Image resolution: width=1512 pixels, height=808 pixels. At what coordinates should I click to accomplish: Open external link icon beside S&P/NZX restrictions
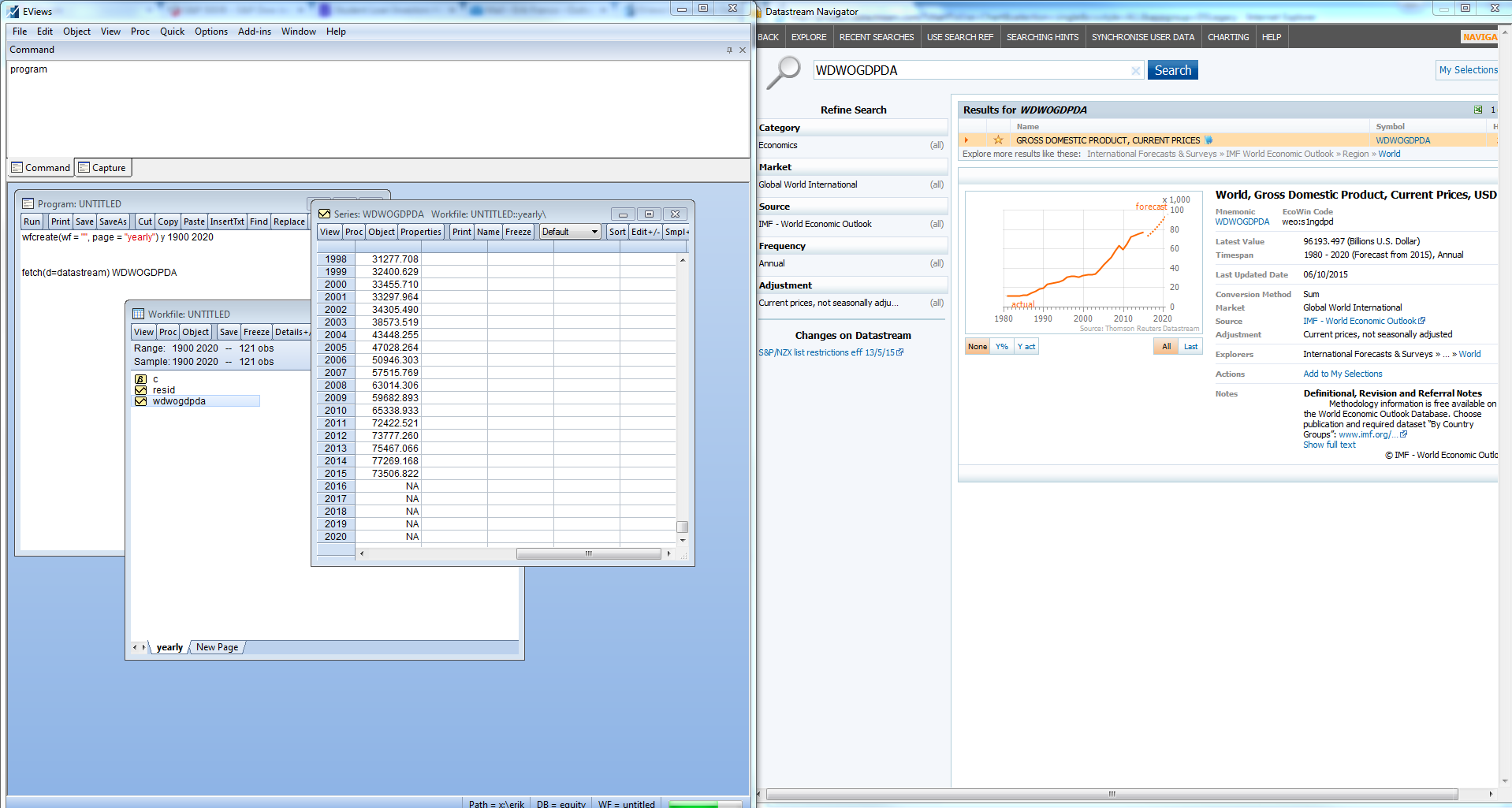[899, 352]
